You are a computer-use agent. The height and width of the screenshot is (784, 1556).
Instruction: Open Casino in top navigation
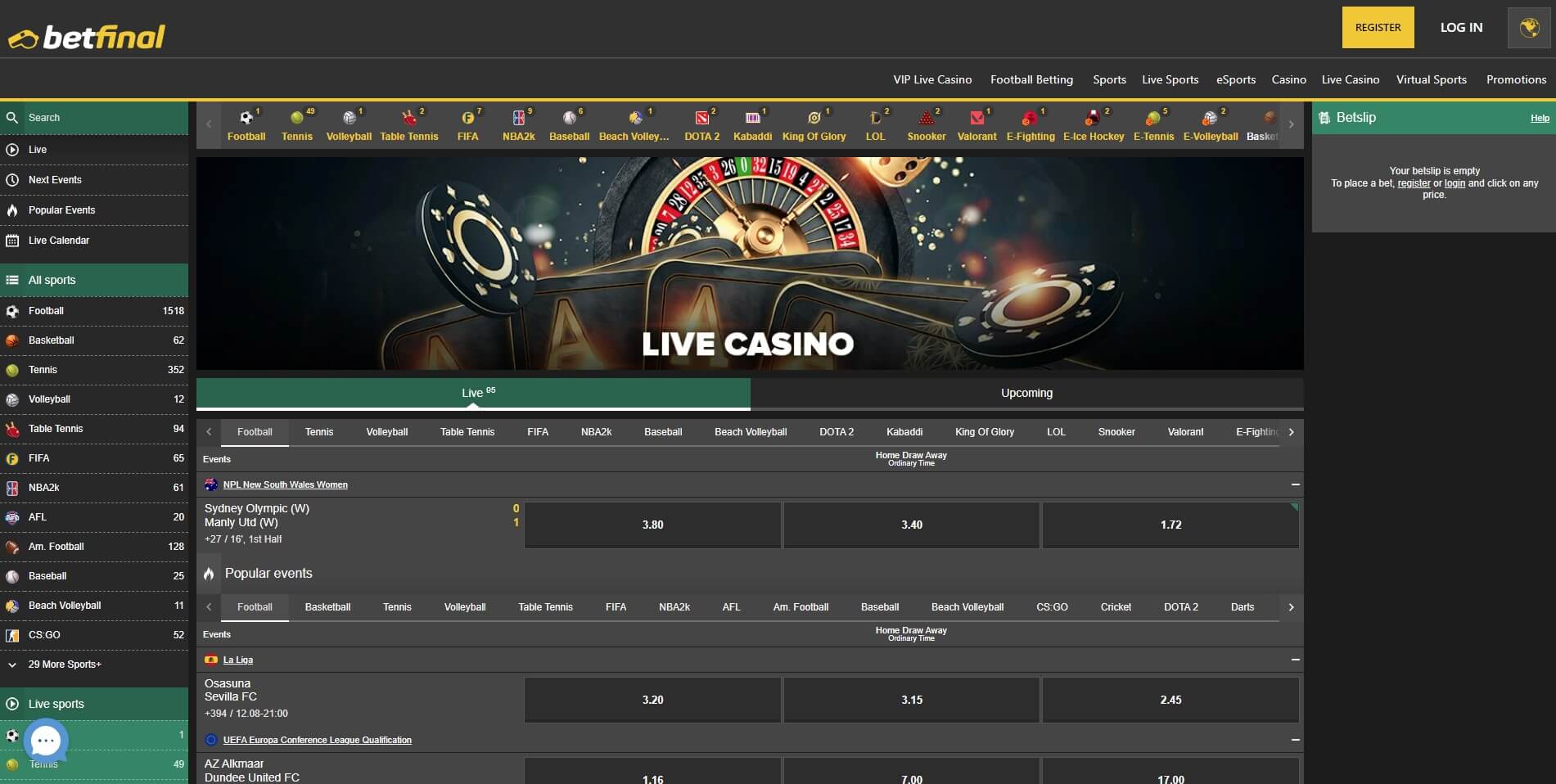coord(1288,79)
